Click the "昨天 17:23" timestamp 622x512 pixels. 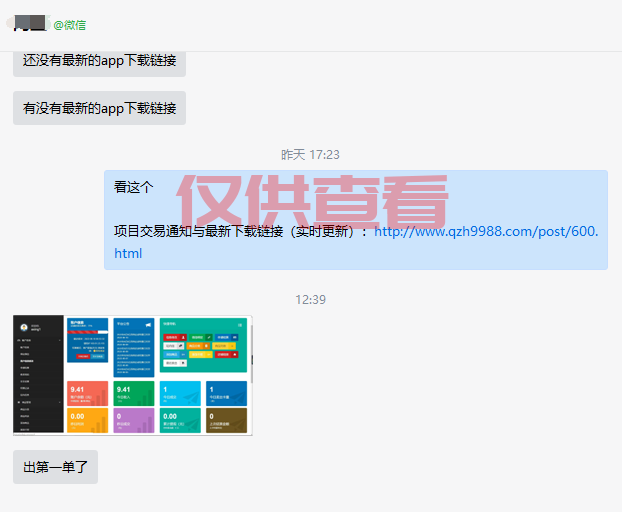coord(310,155)
